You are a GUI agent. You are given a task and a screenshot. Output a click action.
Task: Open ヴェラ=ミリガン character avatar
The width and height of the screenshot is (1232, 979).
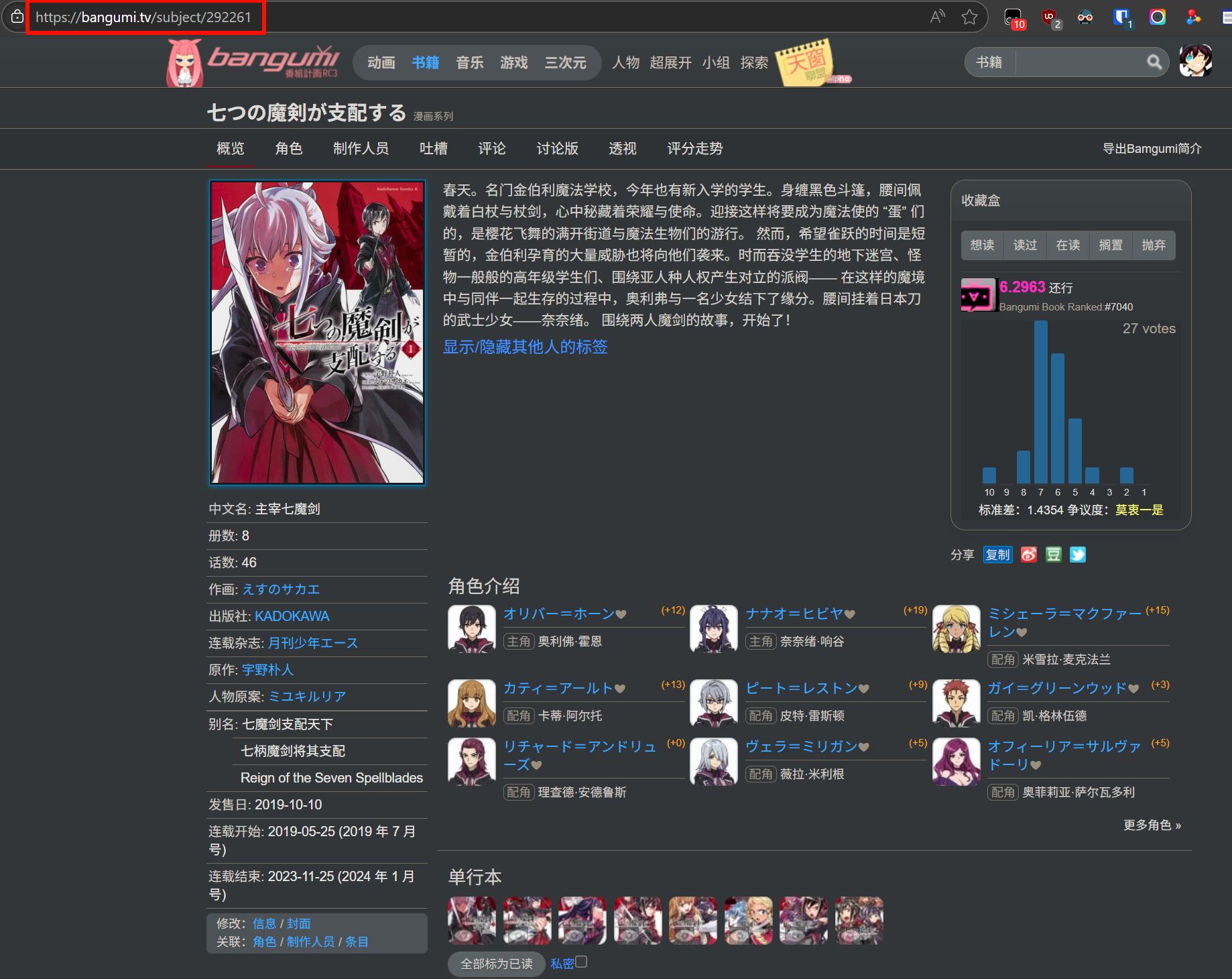[714, 762]
